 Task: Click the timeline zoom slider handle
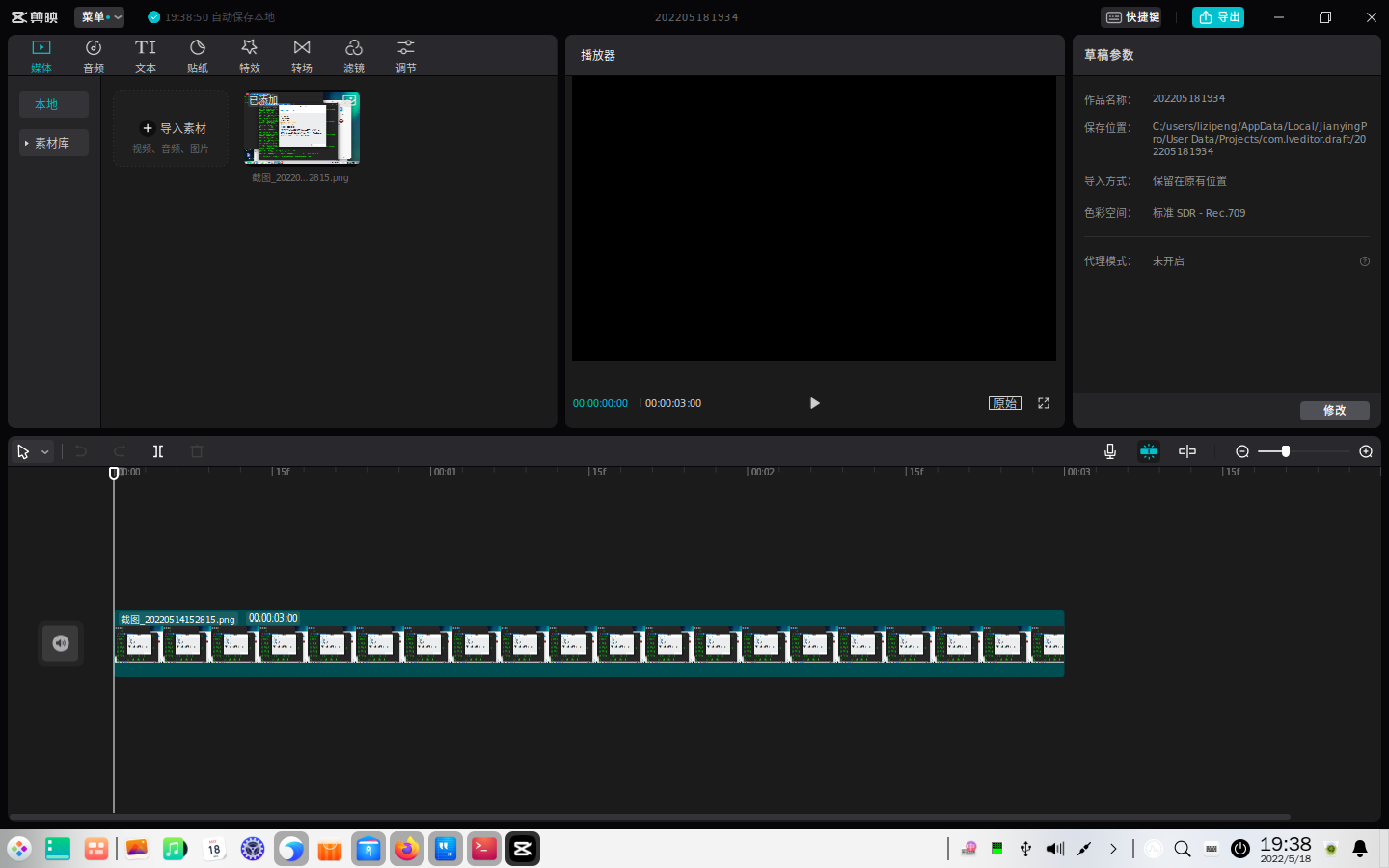pos(1285,451)
